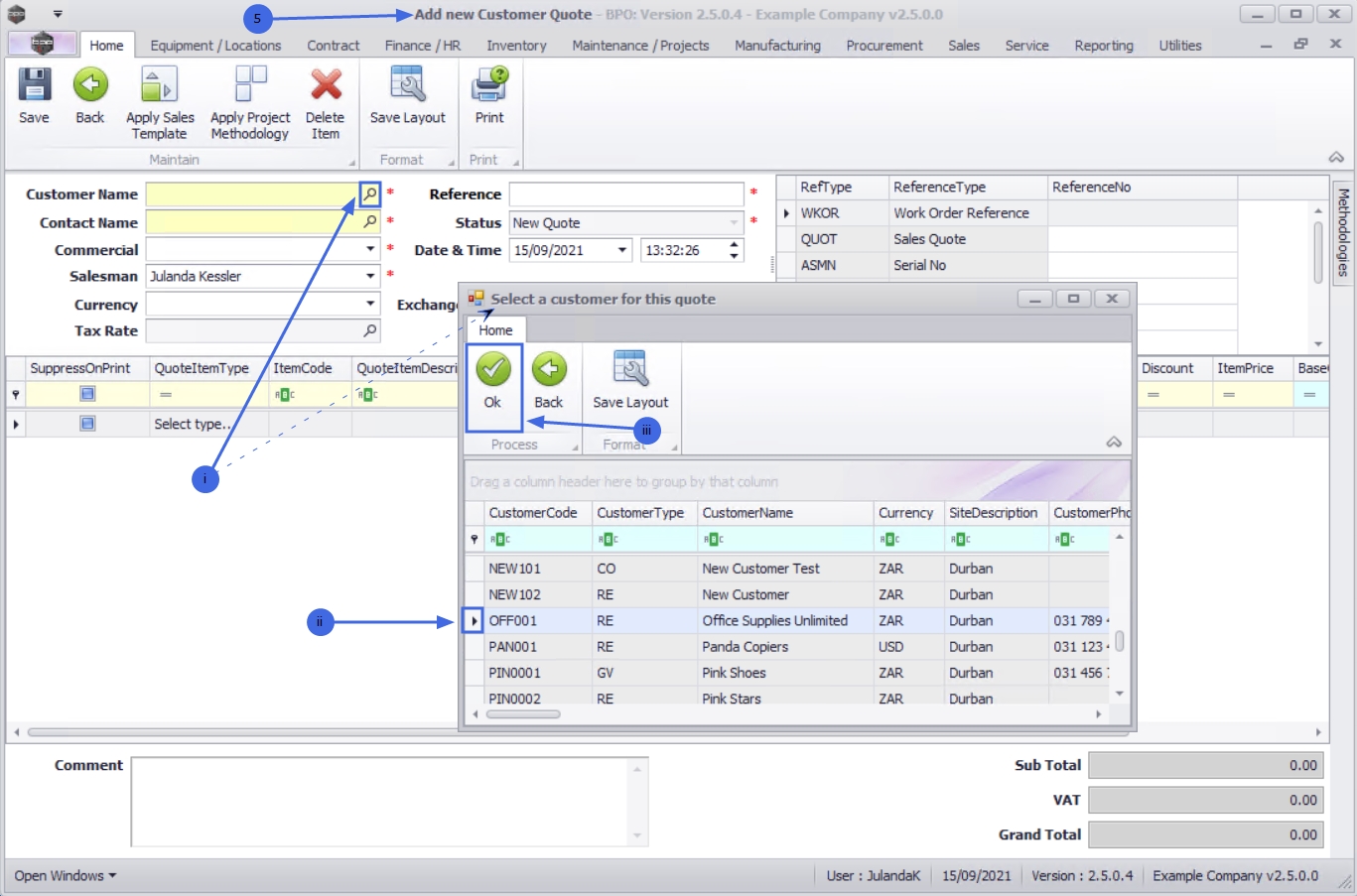Image resolution: width=1357 pixels, height=896 pixels.
Task: Click the time spinner next to 13:32:26
Action: (x=735, y=250)
